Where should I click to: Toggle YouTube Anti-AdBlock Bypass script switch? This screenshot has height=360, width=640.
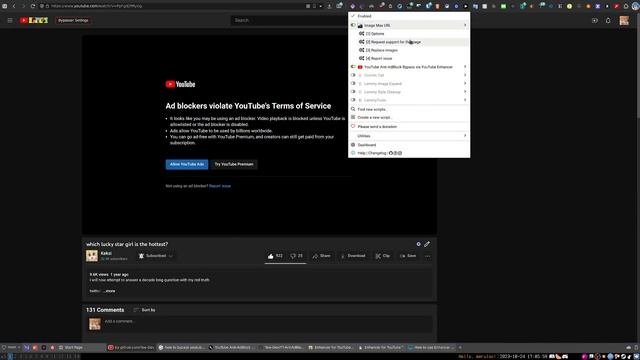click(x=353, y=67)
